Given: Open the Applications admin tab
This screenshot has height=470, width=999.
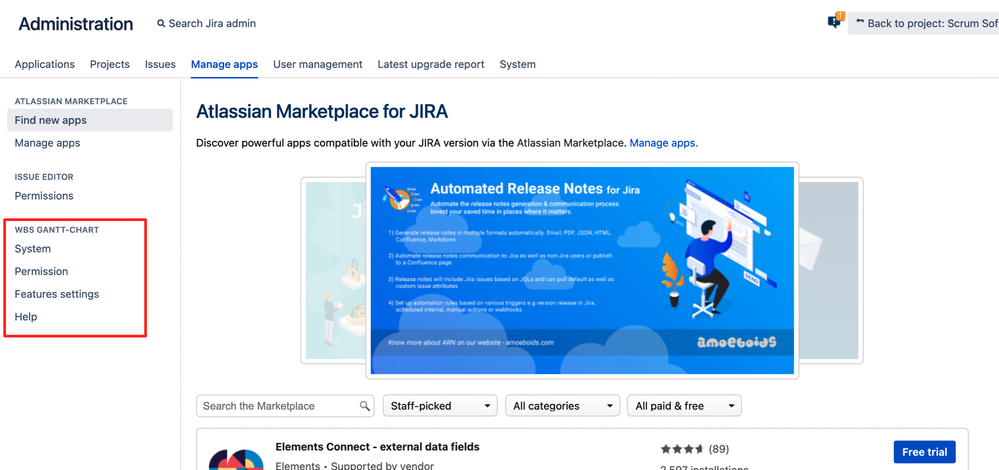Looking at the screenshot, I should tap(45, 64).
